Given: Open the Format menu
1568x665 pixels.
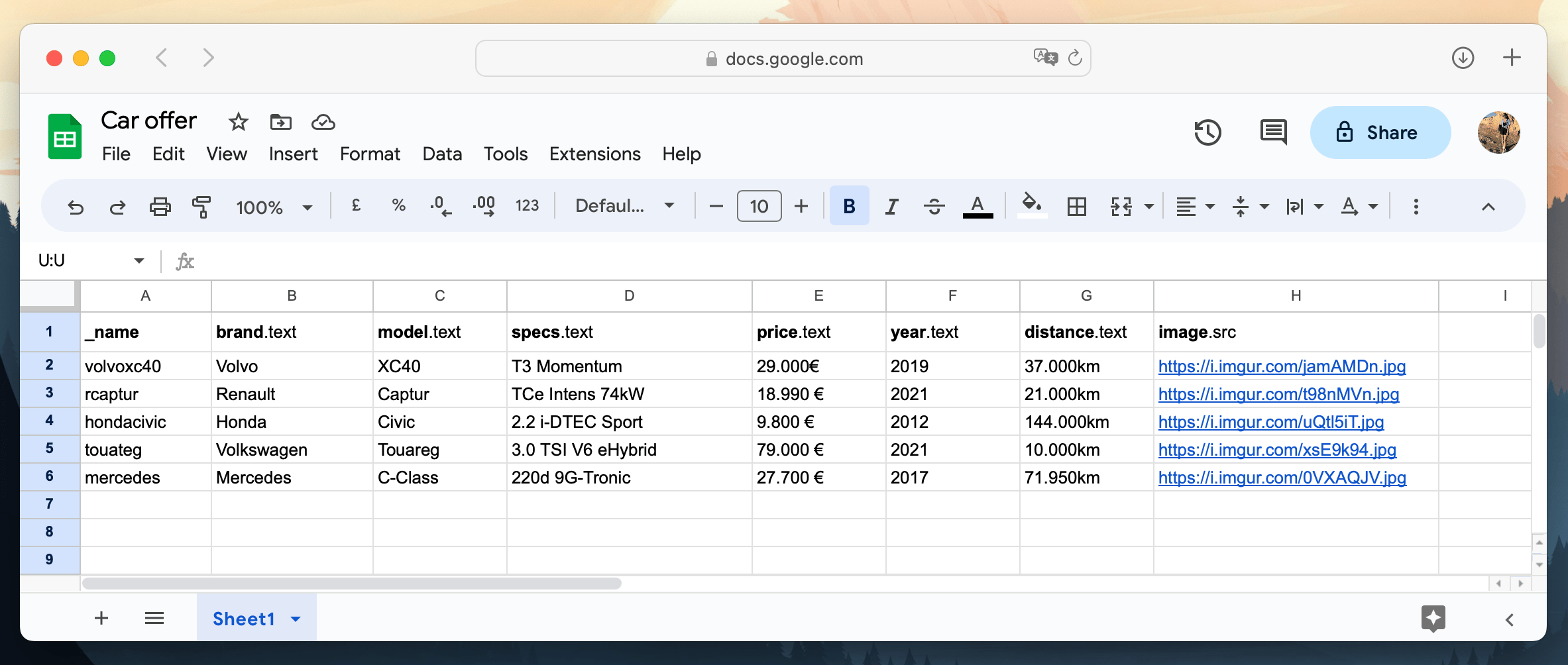Looking at the screenshot, I should coord(370,154).
